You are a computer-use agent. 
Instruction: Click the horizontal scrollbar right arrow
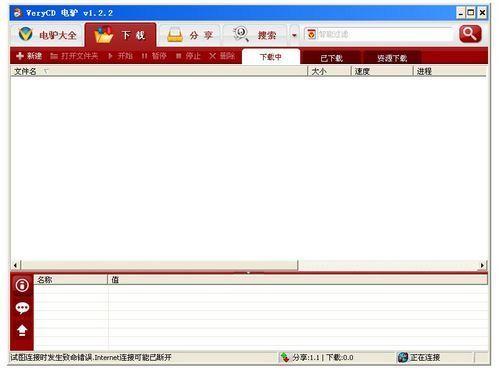coord(482,265)
